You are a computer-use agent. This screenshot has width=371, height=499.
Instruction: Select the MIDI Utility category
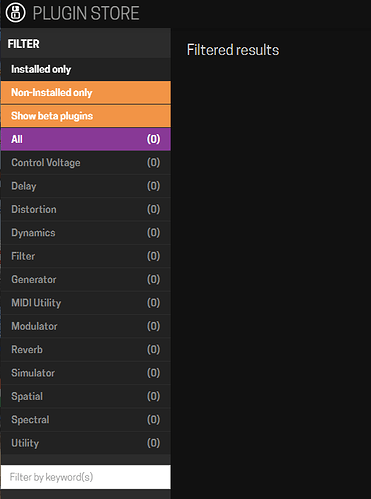pos(86,303)
